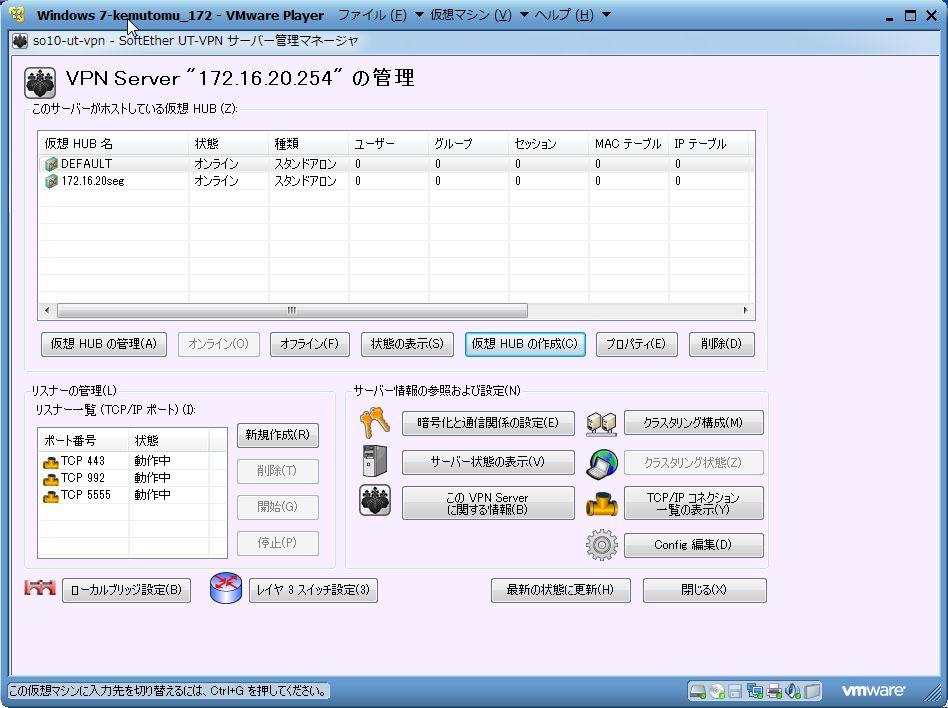Click the globe laptop clustering status icon
The height and width of the screenshot is (708, 948).
602,464
